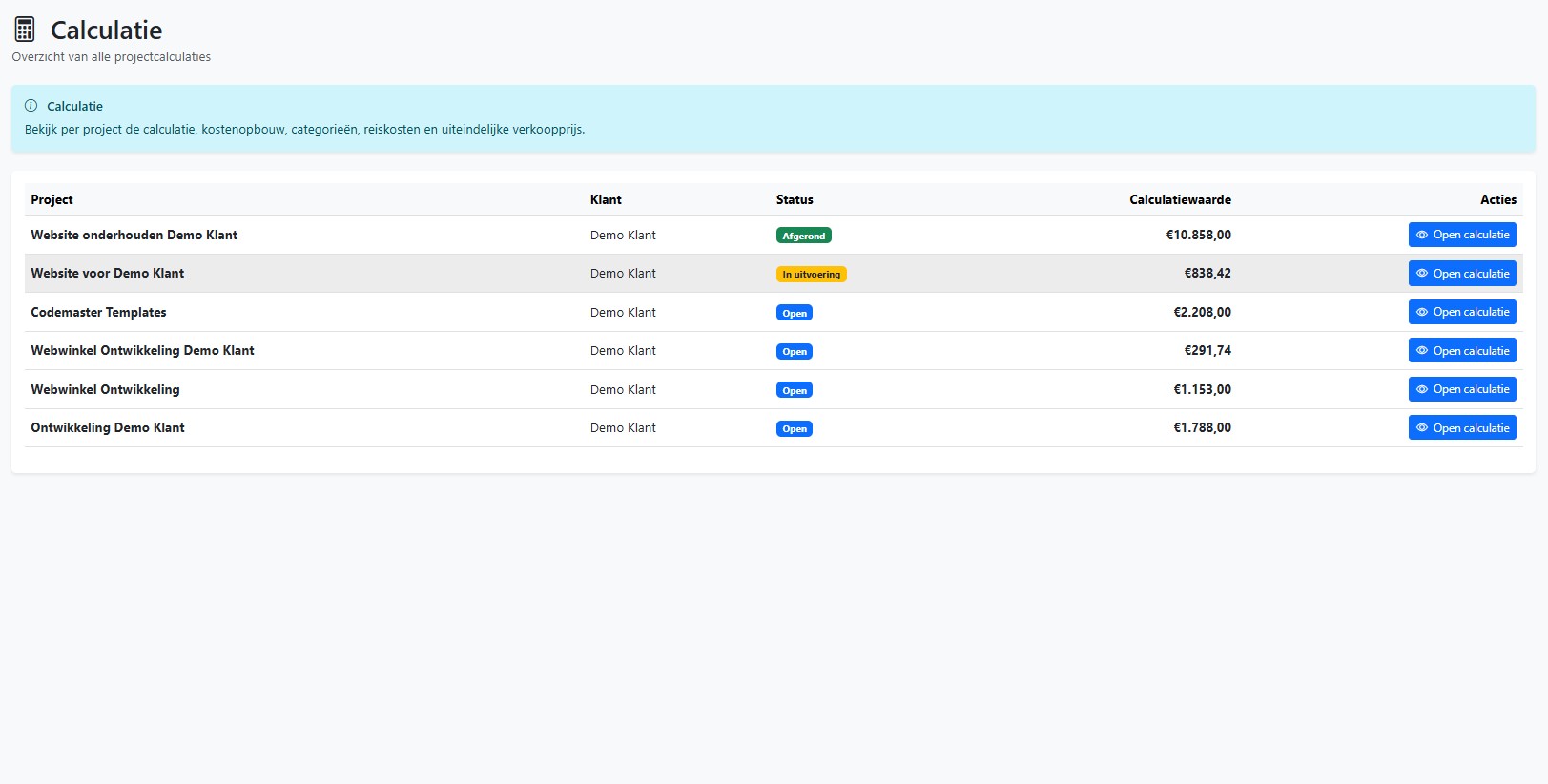Screen dimensions: 1548x784
Task: Click project name Ontwikkeling Demo Klant
Action: (108, 427)
